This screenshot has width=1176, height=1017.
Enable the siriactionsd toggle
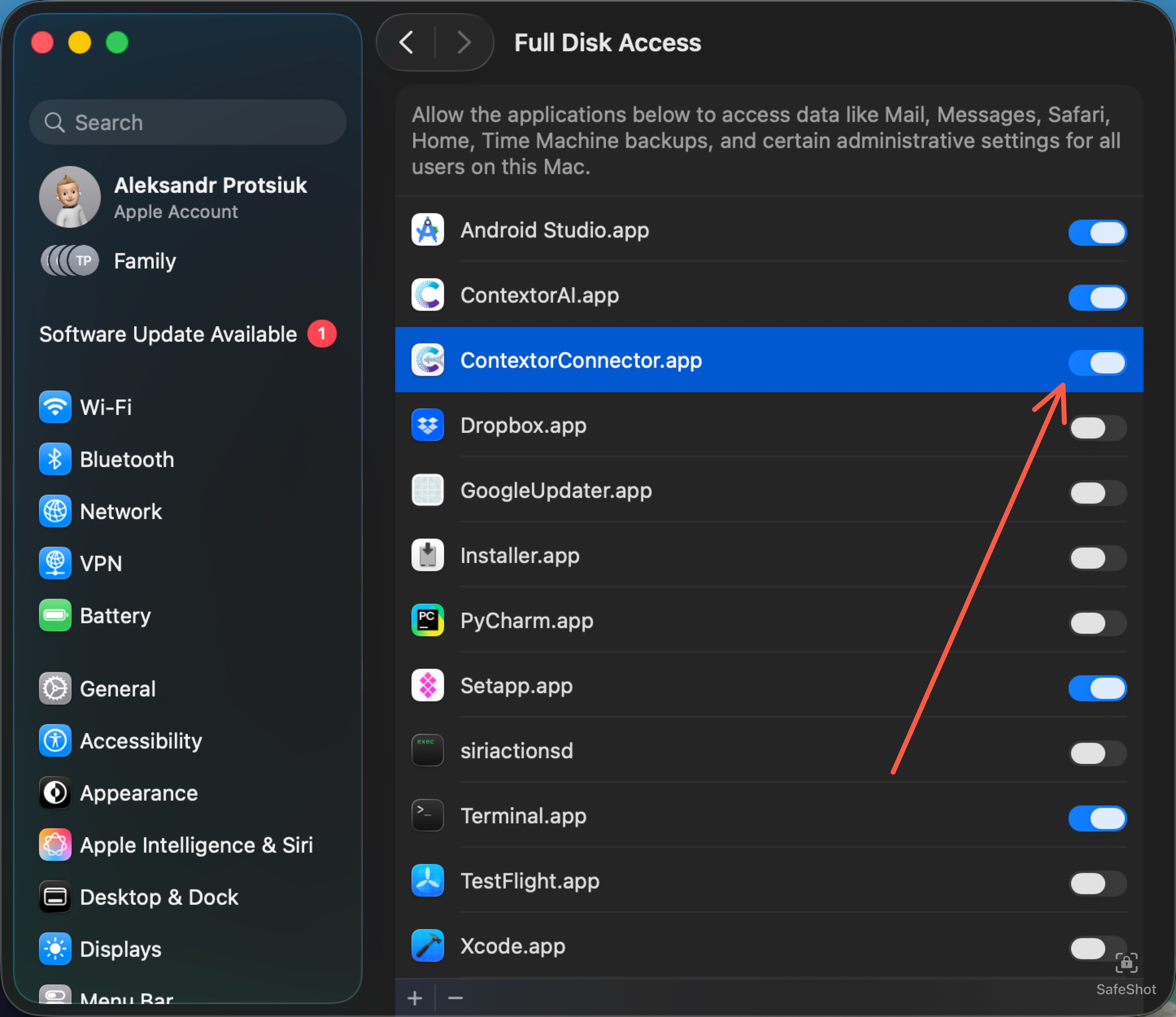tap(1098, 753)
